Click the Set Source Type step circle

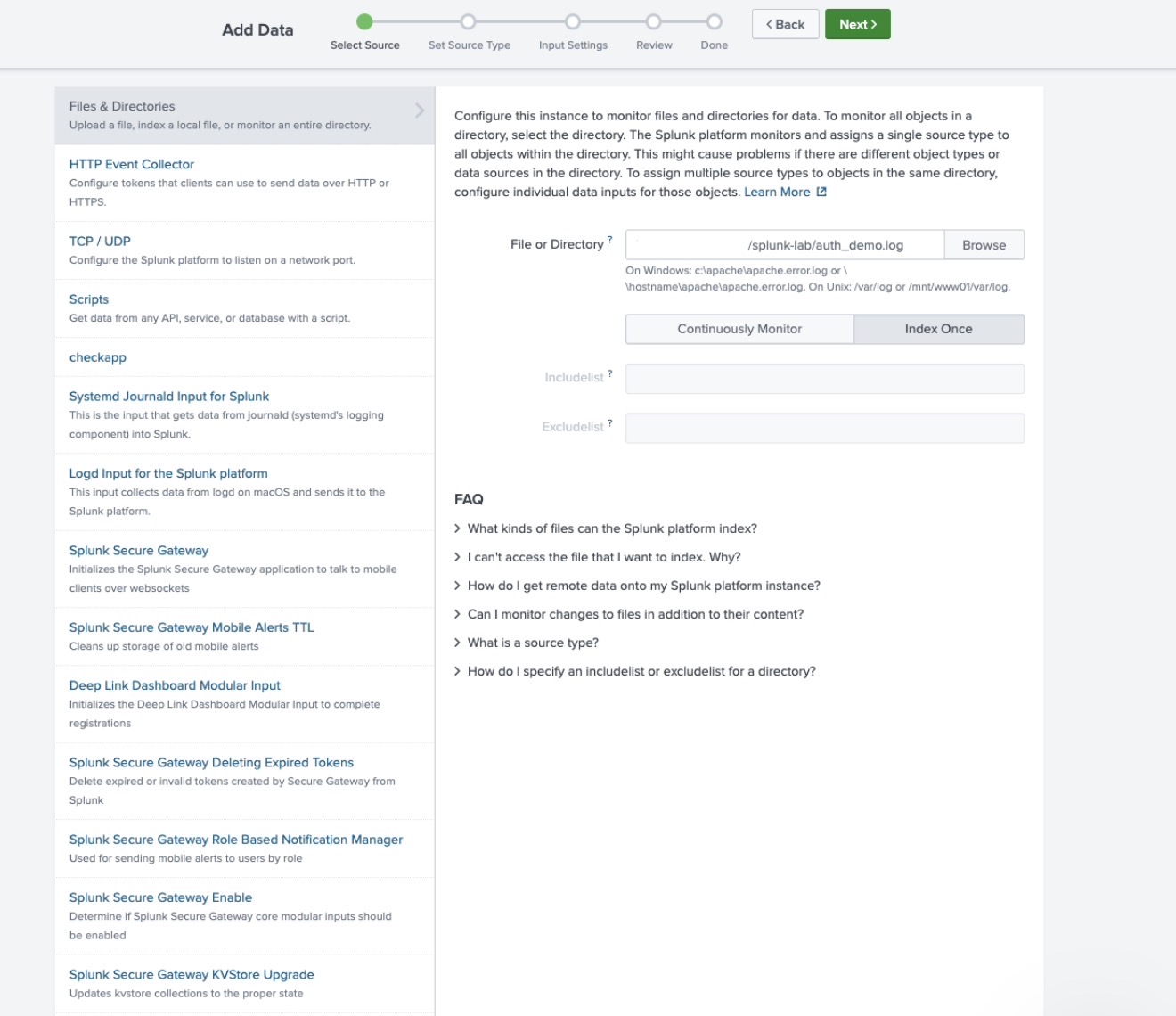click(469, 21)
